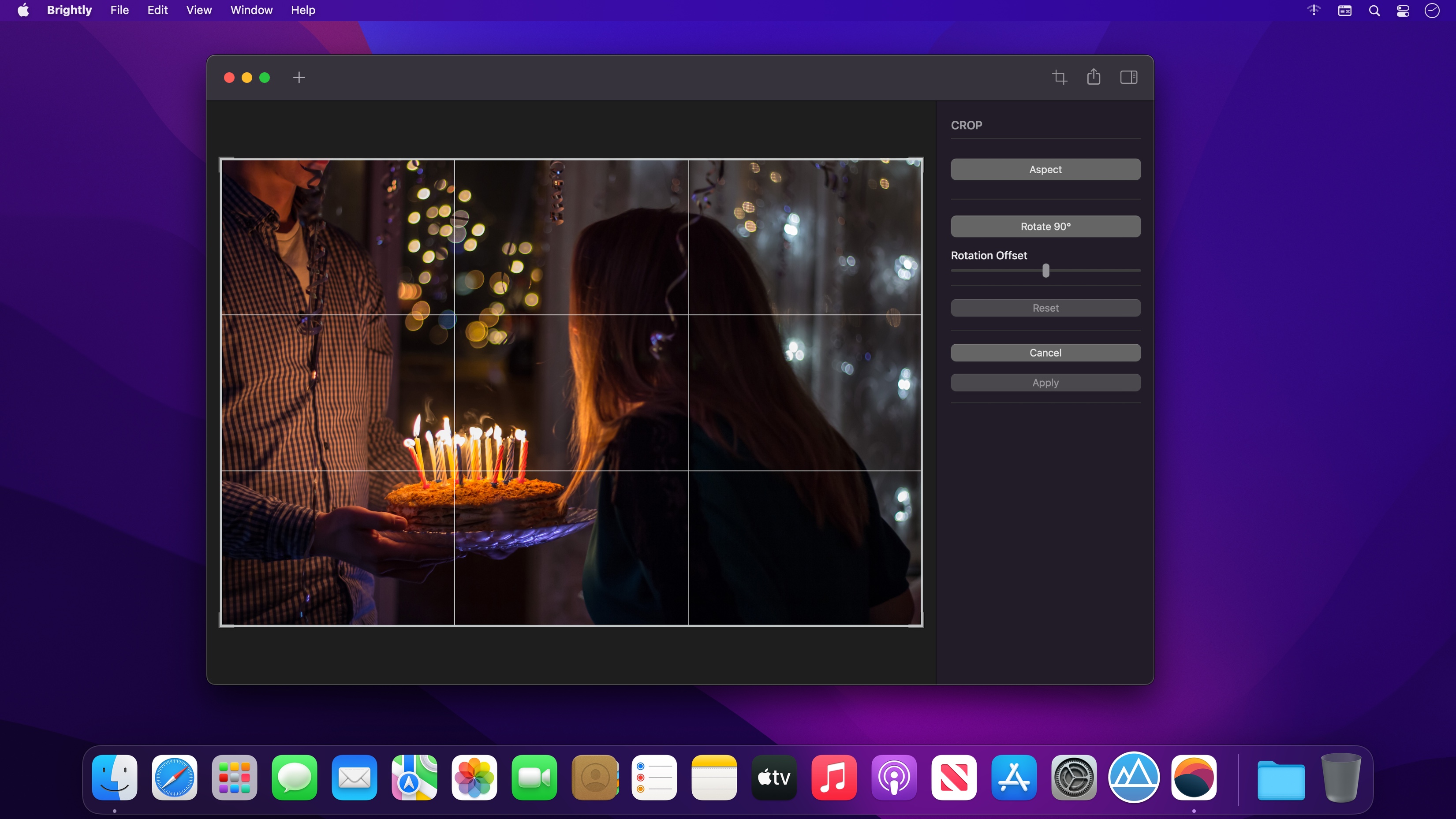Open Reminders from the dock

tap(654, 778)
